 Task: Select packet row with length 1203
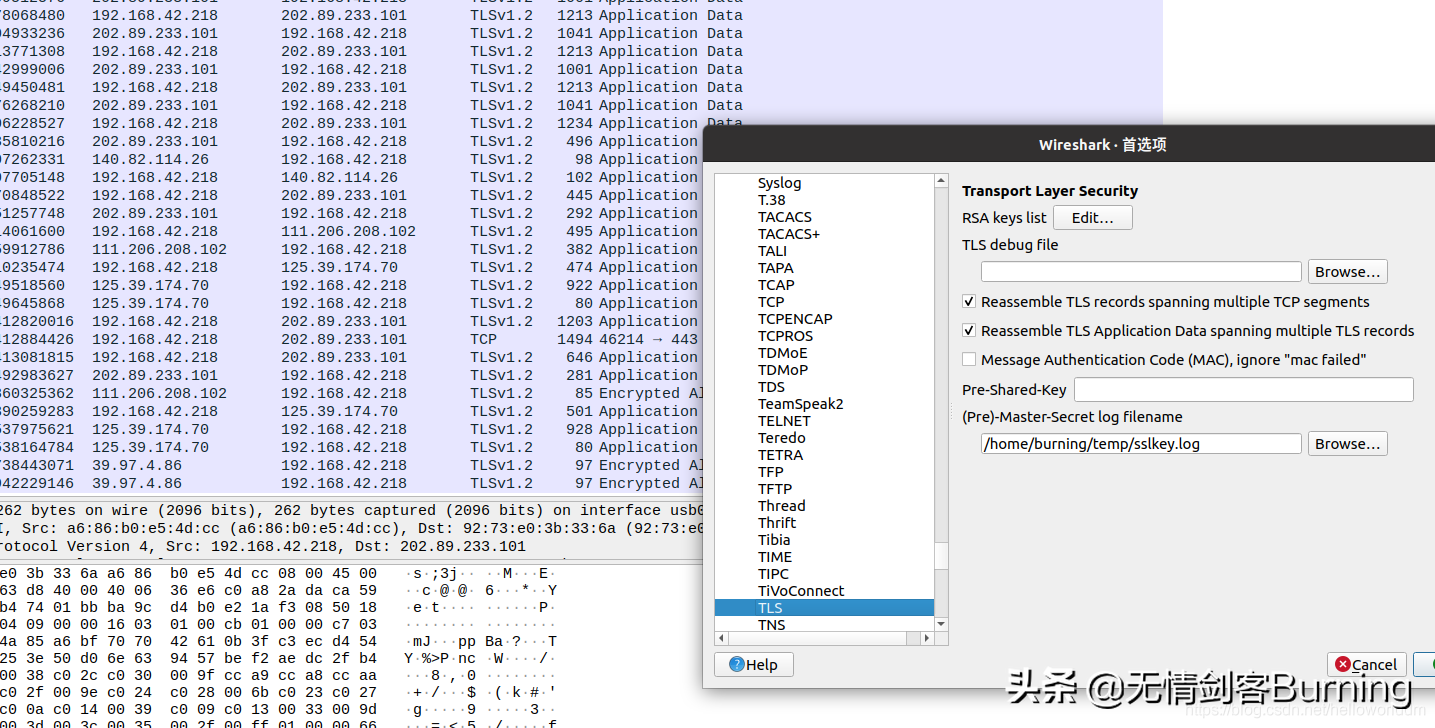tap(351, 321)
